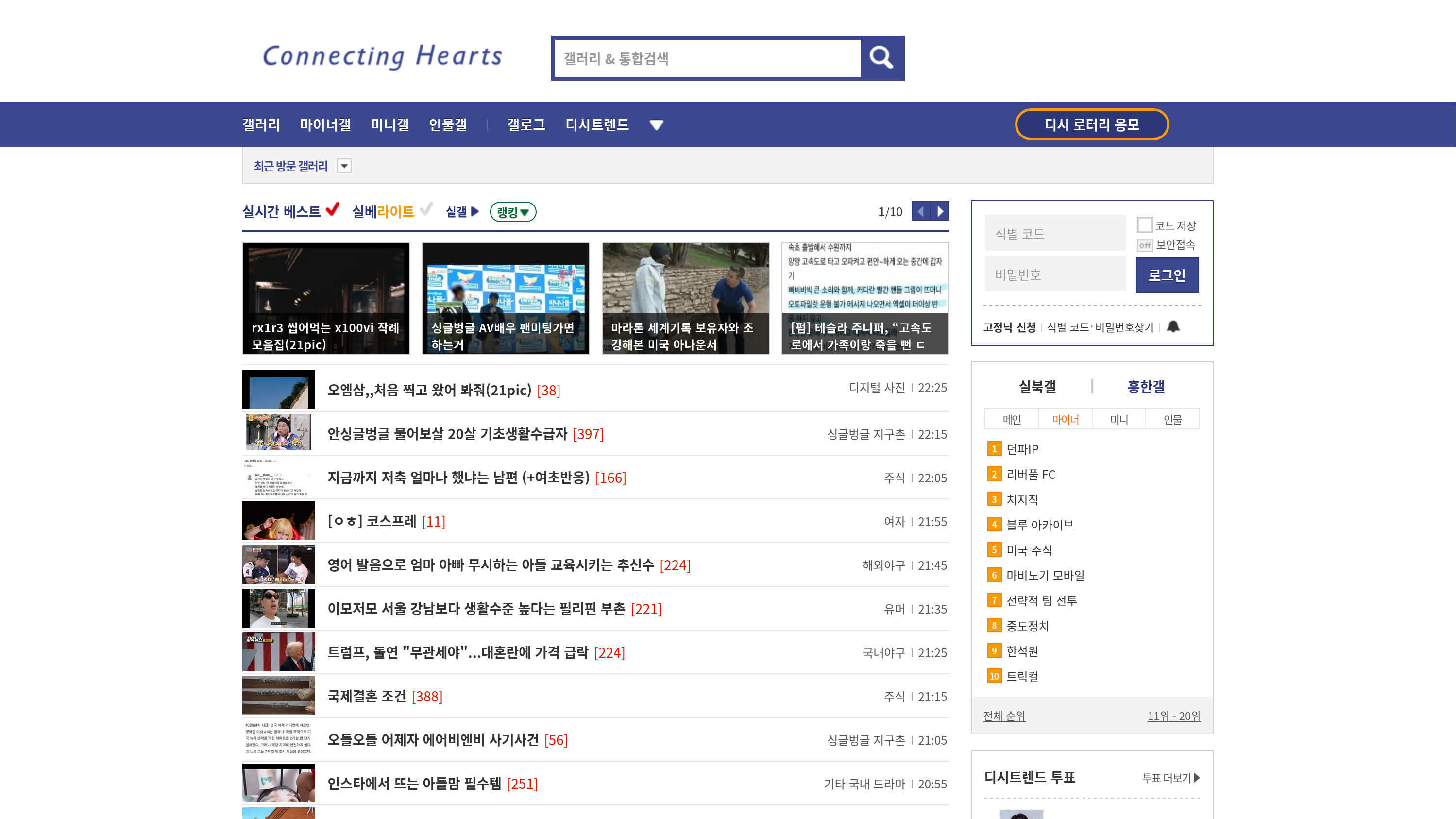Open 전략적 팀 전투 in ranking list
The height and width of the screenshot is (819, 1456).
1042,600
